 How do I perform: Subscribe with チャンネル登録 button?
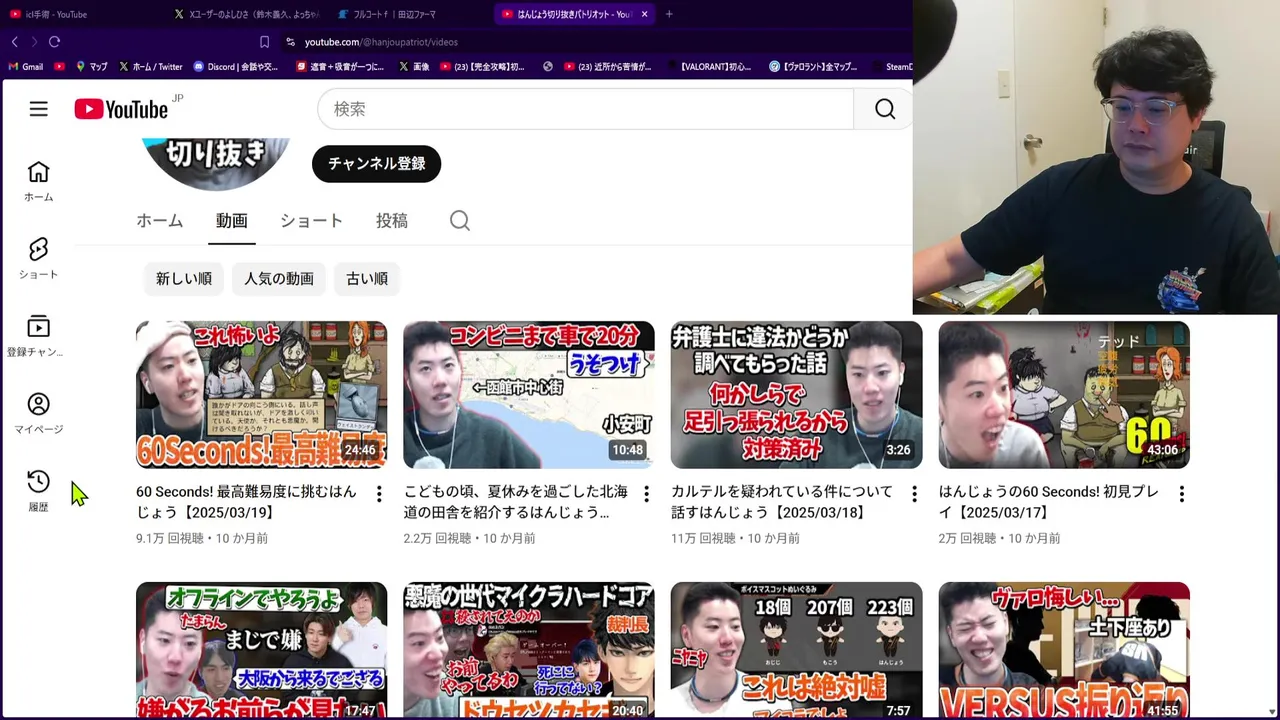coord(376,164)
